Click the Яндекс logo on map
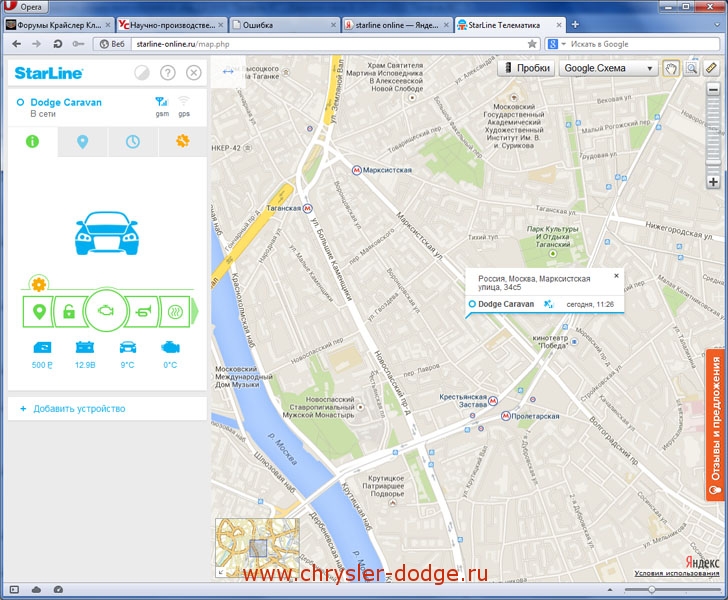Image resolution: width=728 pixels, height=600 pixels. 702,562
